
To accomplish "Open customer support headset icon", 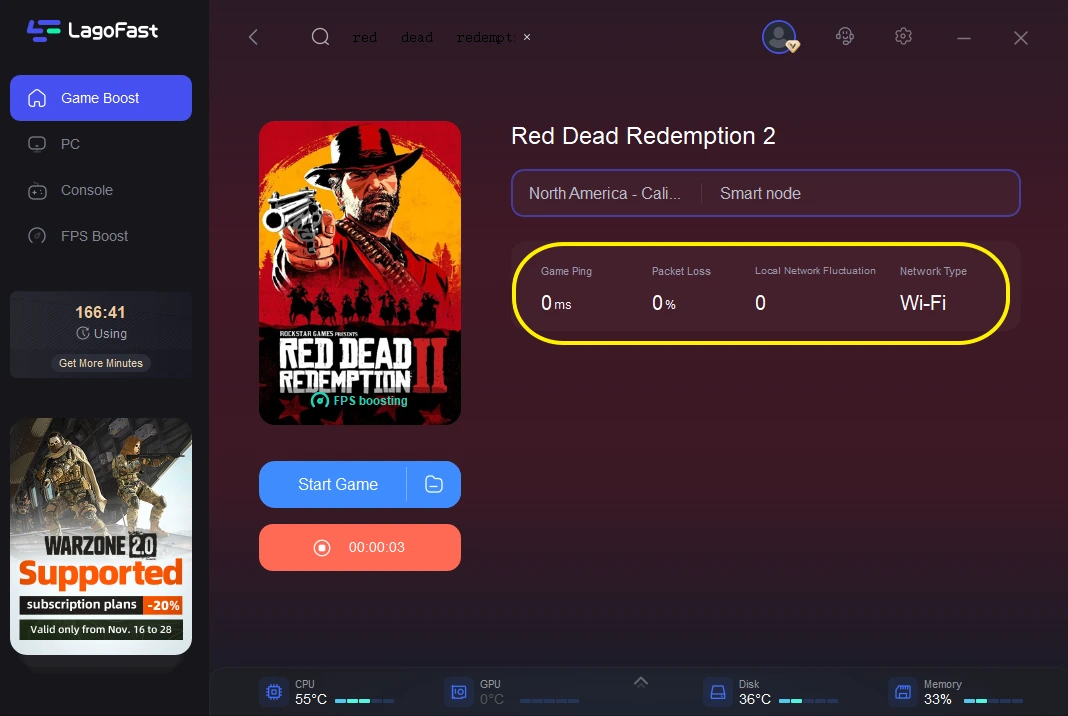I will [x=845, y=36].
